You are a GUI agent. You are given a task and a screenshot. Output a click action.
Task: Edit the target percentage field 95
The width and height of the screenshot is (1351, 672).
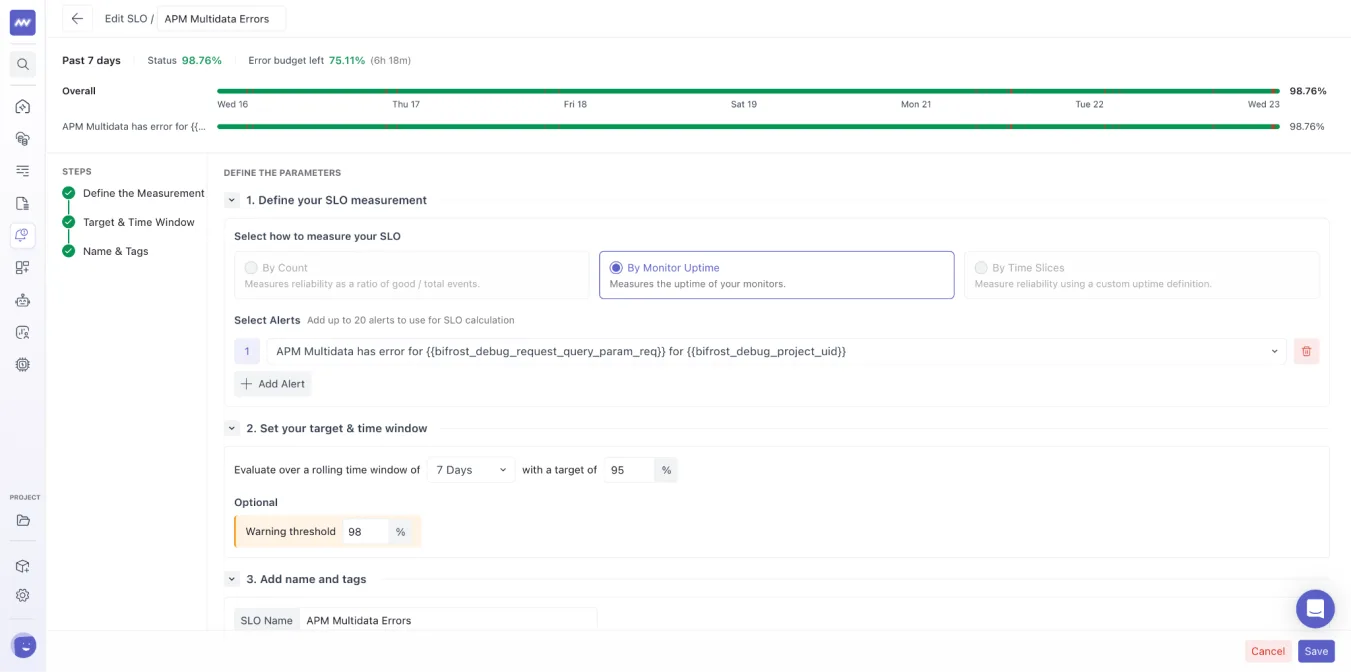click(x=629, y=470)
